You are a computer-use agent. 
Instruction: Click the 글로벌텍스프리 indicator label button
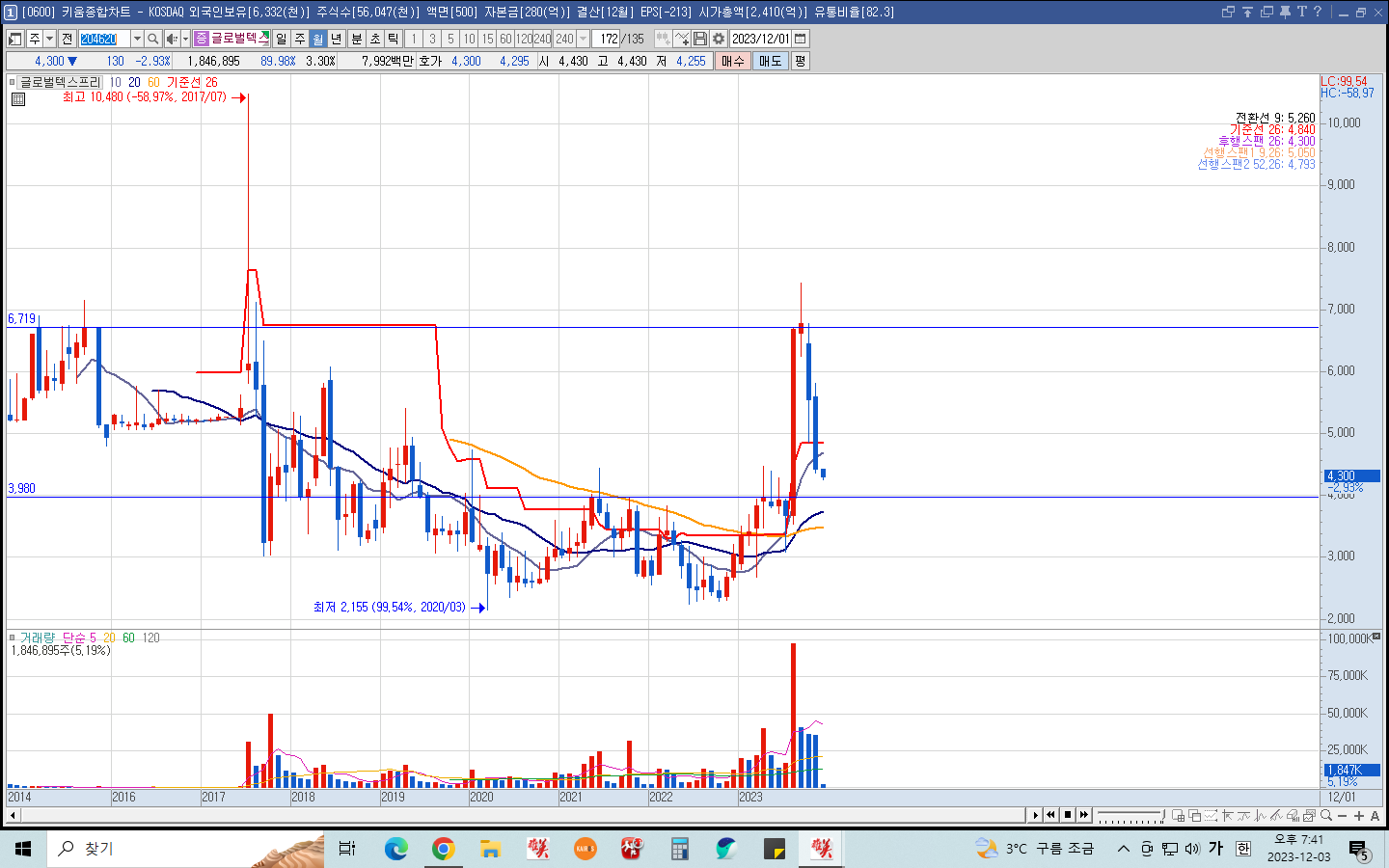[60, 82]
